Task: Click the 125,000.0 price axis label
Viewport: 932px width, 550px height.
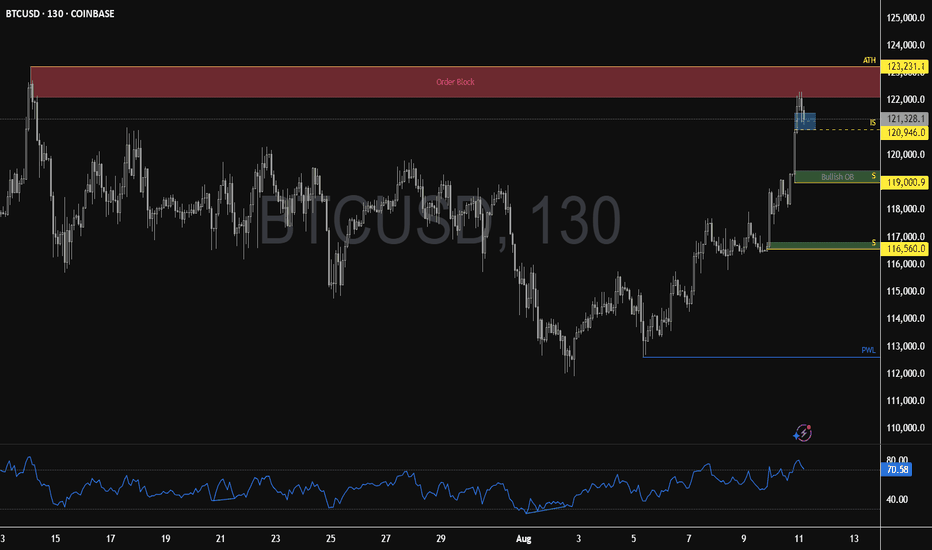Action: click(x=905, y=18)
